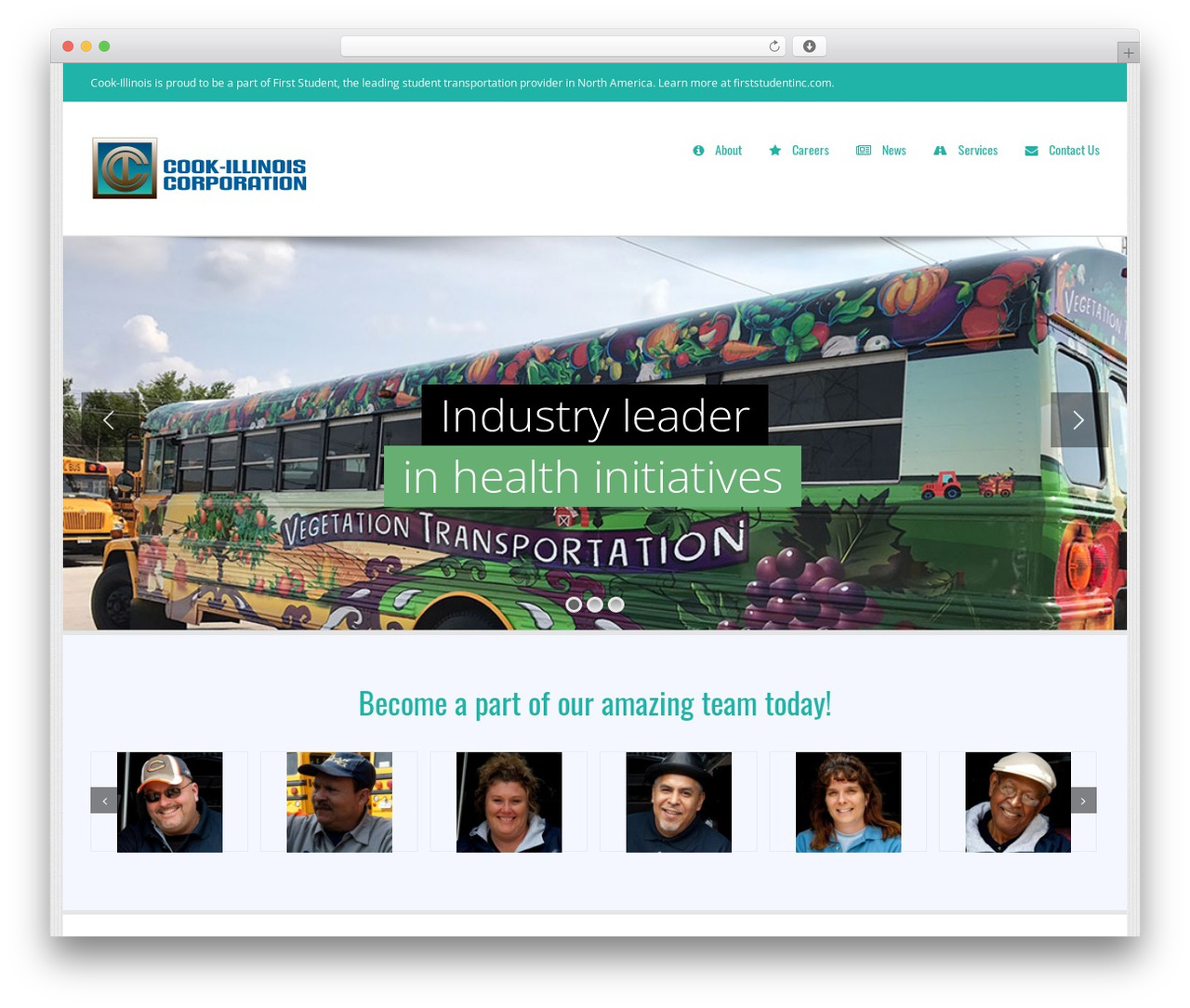
Task: Open the Contact Us menu item
Action: coord(1074,151)
